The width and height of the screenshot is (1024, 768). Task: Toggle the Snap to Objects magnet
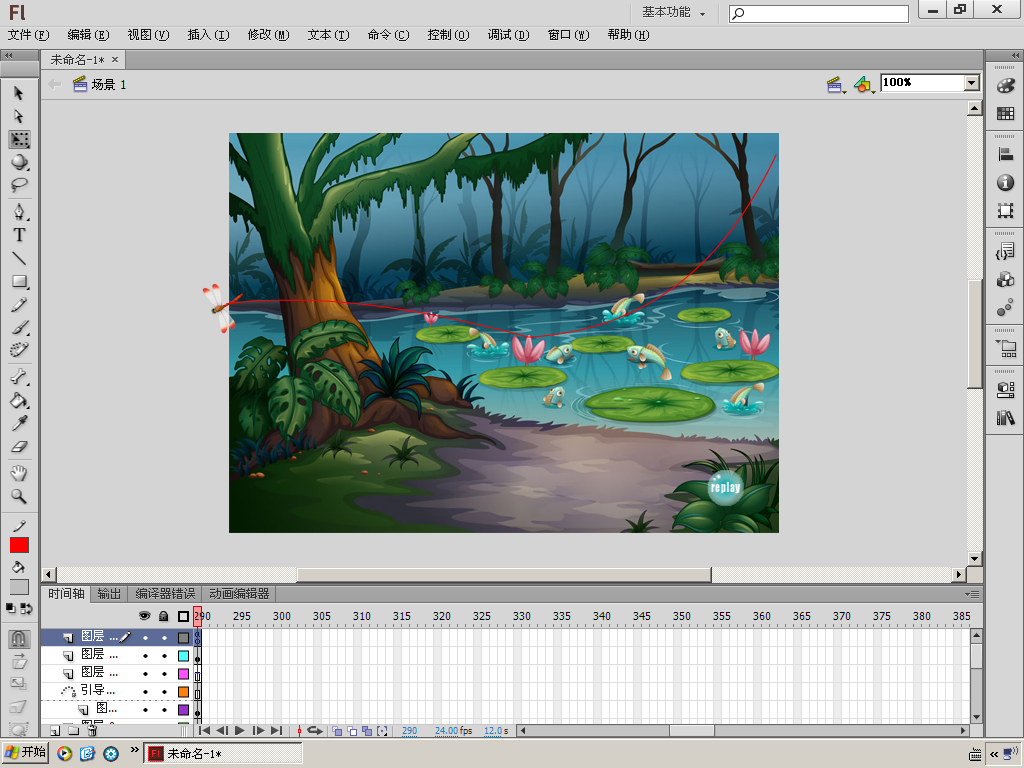coord(19,638)
